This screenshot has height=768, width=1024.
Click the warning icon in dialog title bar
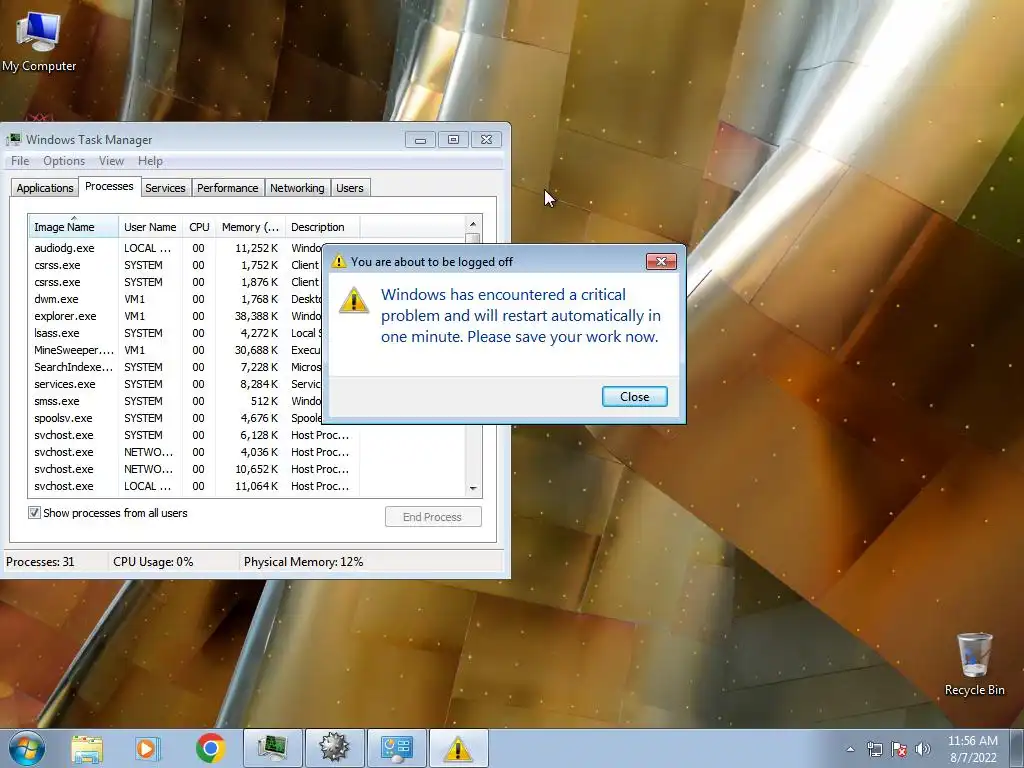click(338, 261)
